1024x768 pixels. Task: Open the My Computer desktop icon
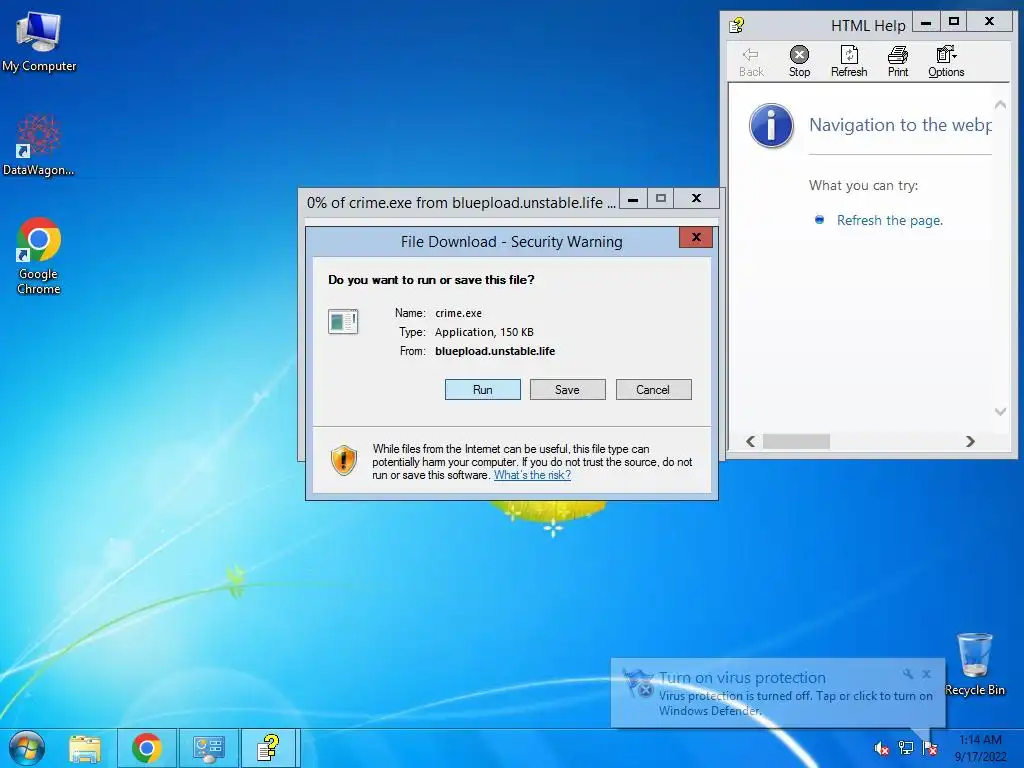click(x=39, y=42)
